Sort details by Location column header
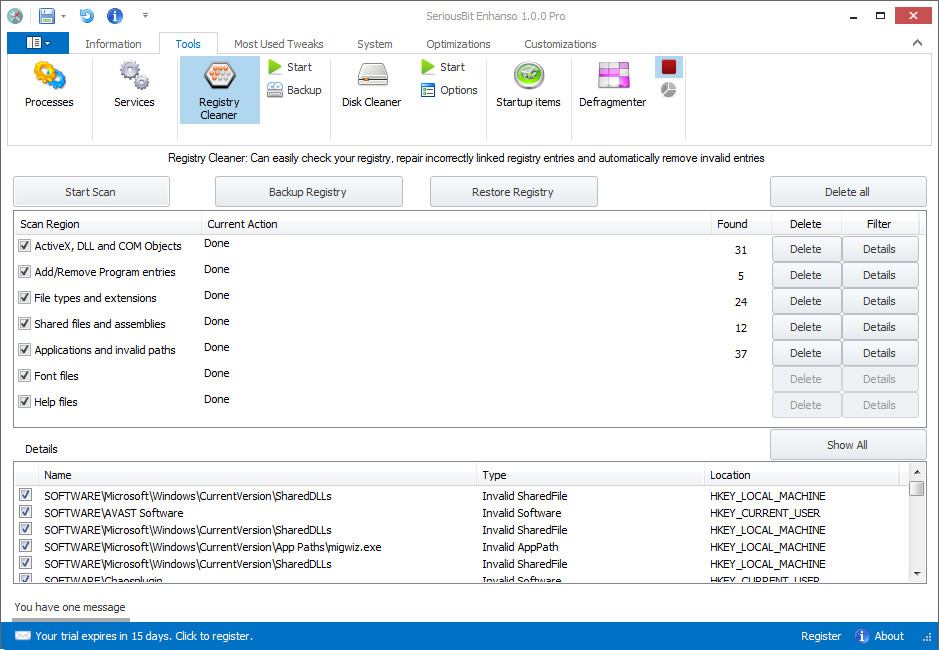Viewport: 939px width, 650px height. 802,475
